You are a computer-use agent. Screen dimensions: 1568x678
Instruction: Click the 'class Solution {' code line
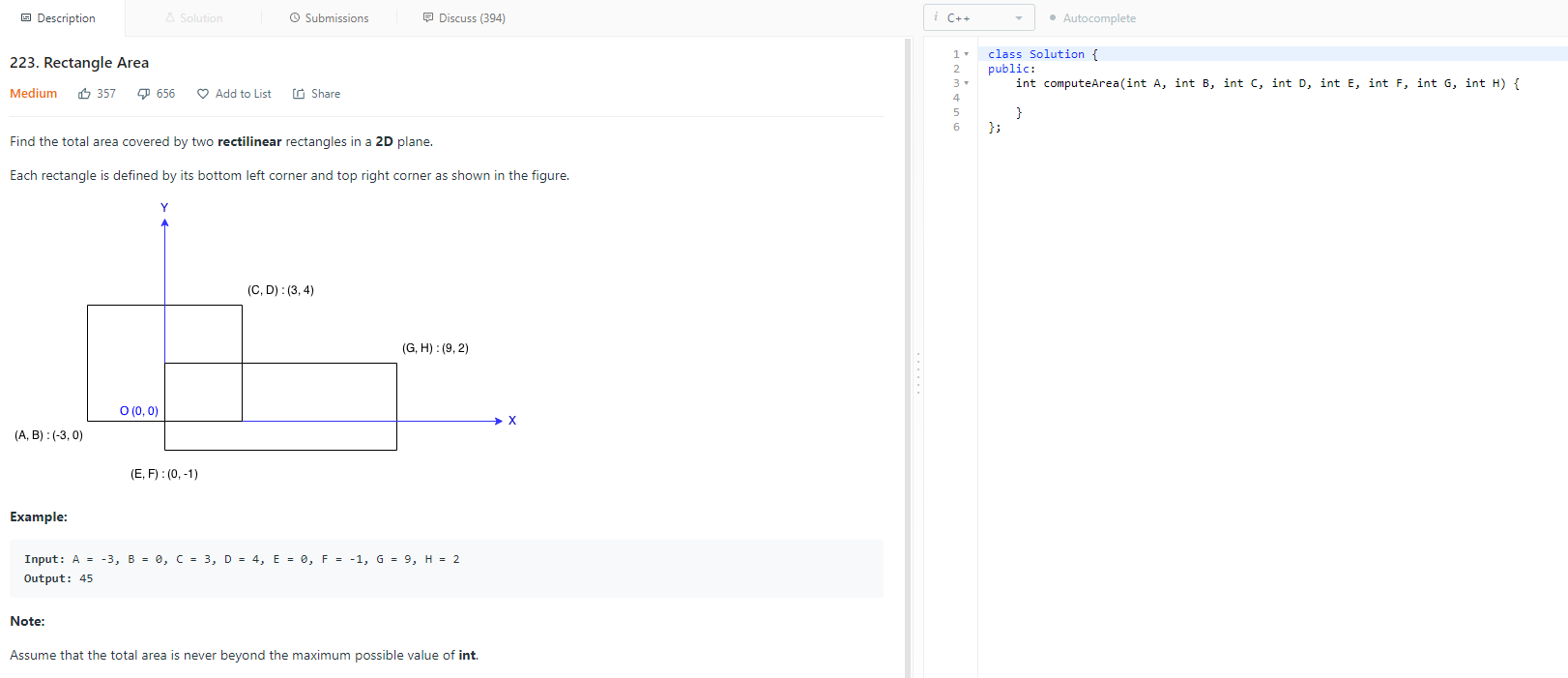(1043, 54)
